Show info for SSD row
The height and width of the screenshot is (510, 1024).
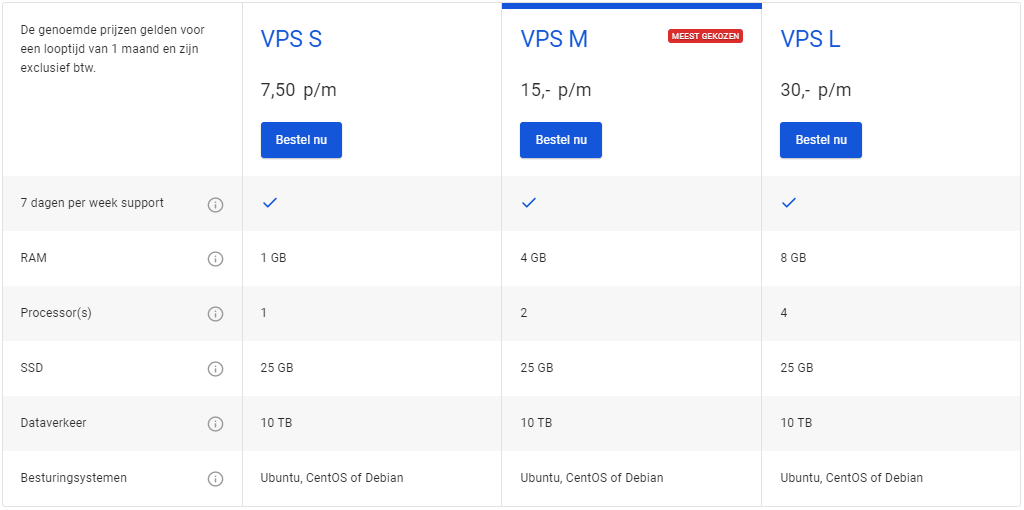(x=215, y=369)
